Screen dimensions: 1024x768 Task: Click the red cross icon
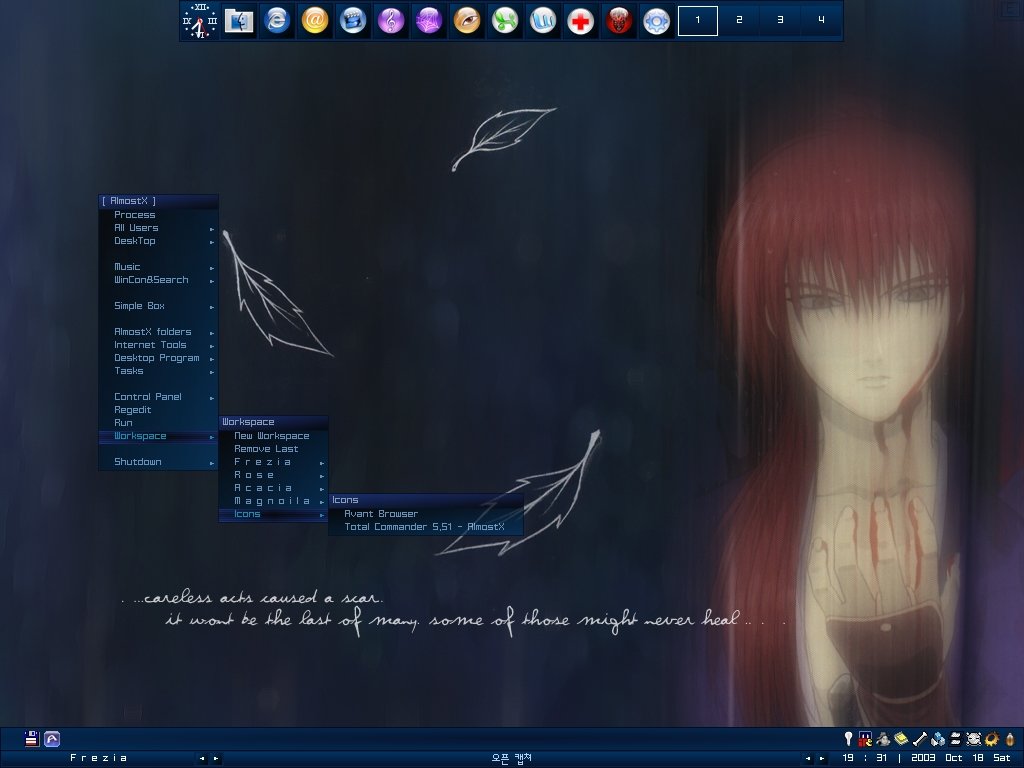pos(581,20)
